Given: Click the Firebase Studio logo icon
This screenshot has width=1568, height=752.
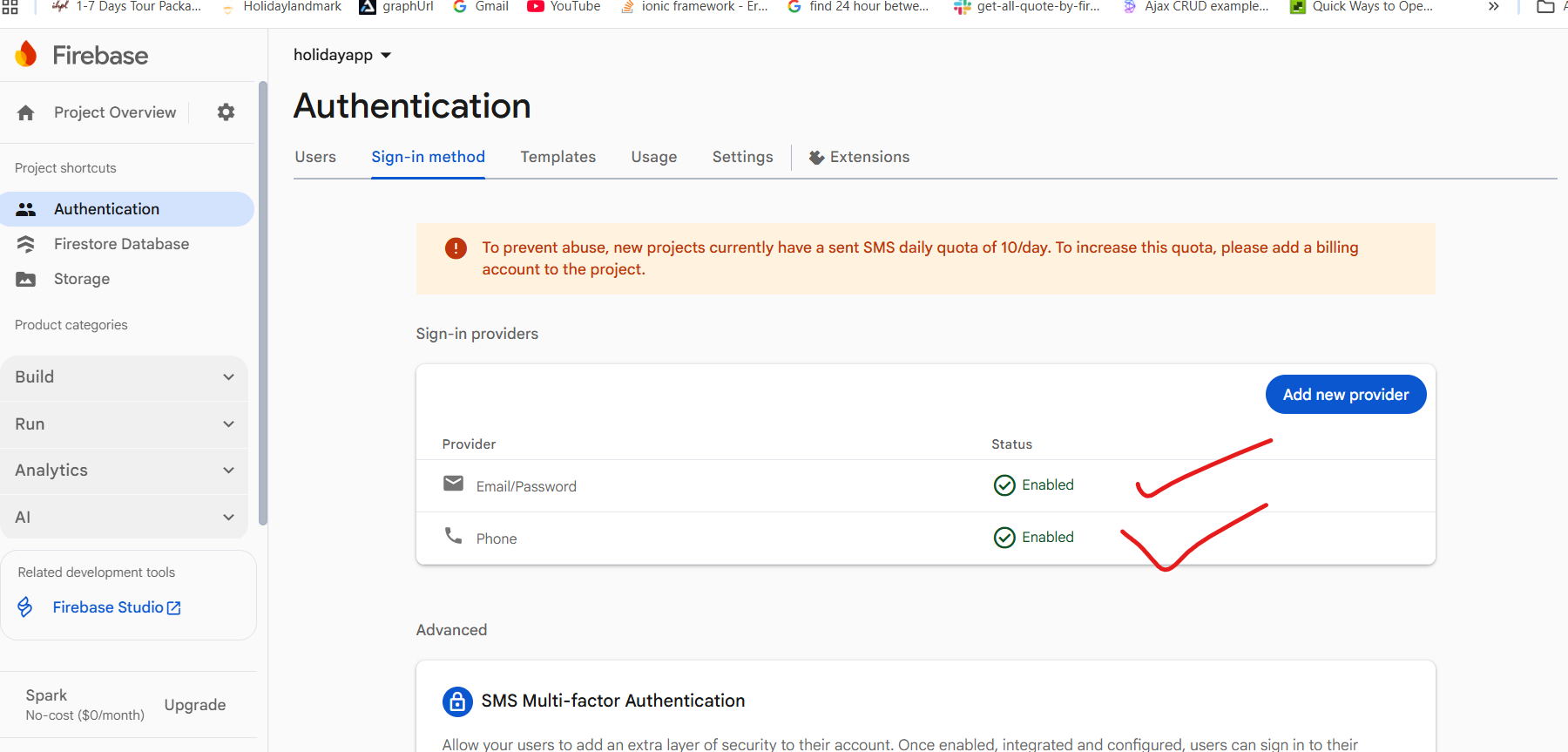Looking at the screenshot, I should coord(25,607).
